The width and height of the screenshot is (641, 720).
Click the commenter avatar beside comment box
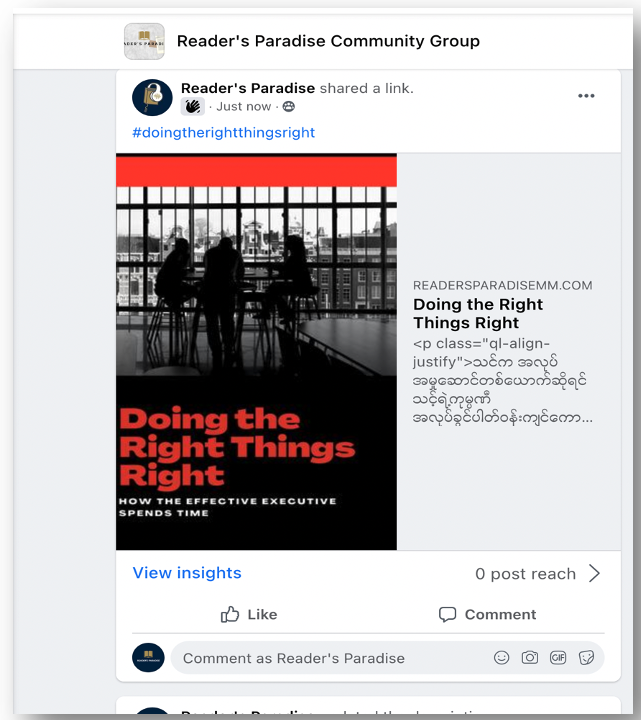tap(148, 658)
